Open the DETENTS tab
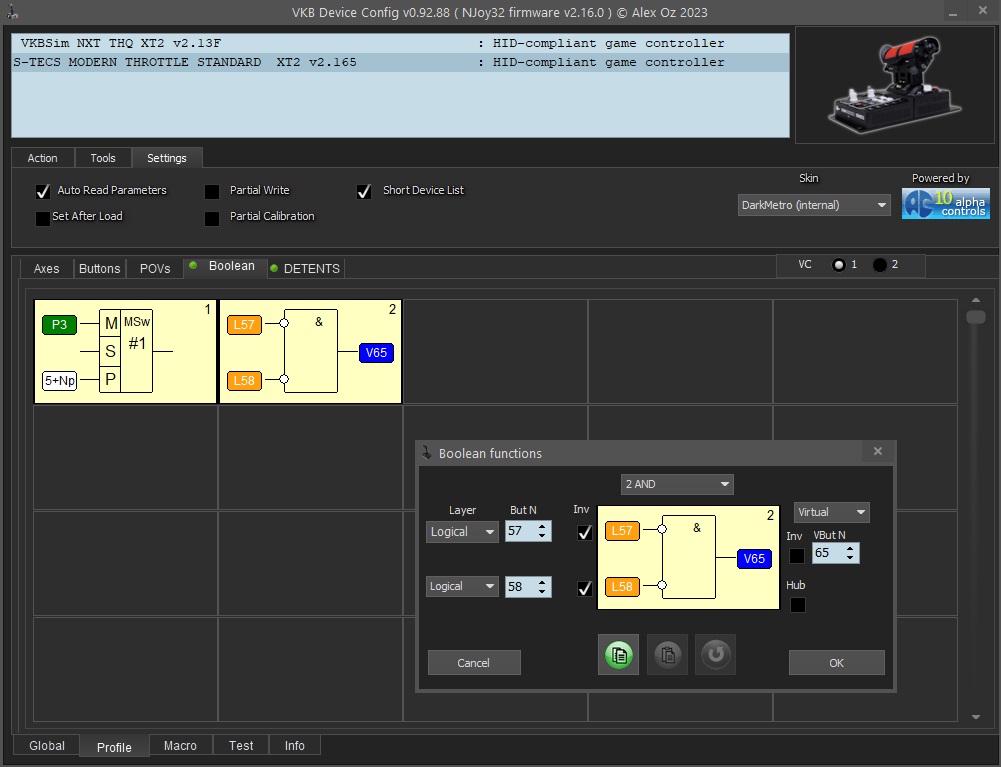Screen dimensions: 1001x767 click(x=306, y=268)
